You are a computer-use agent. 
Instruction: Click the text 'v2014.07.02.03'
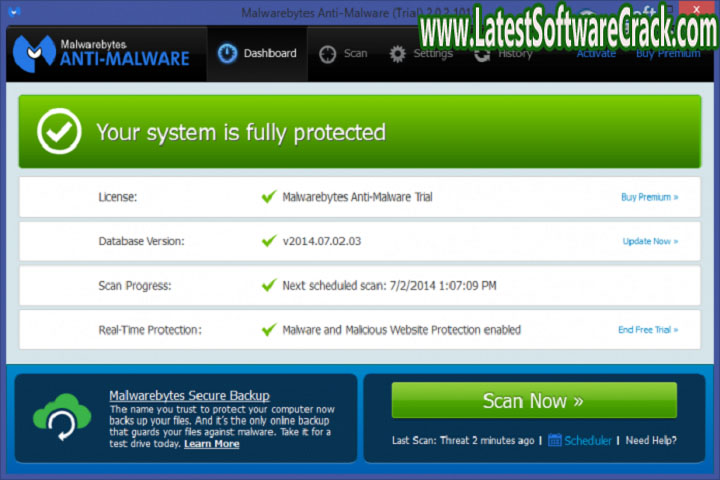coord(322,241)
